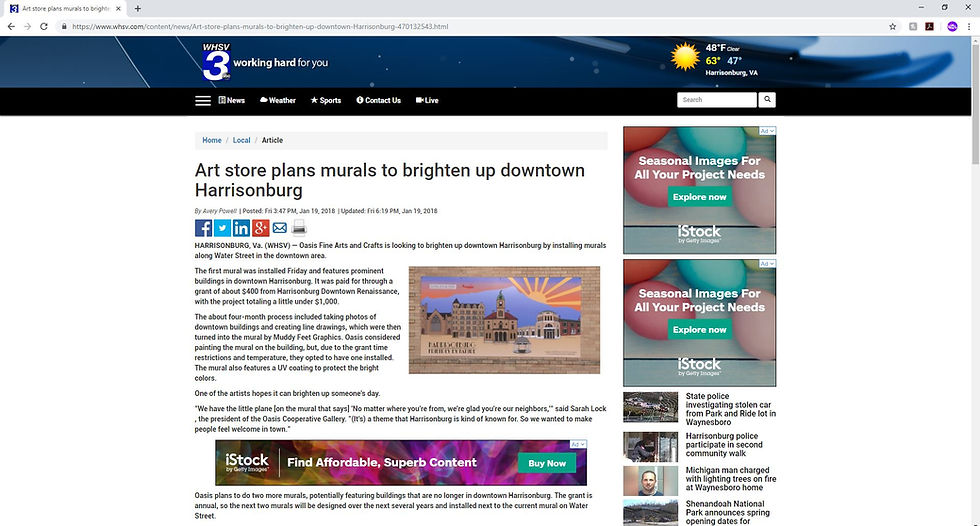The height and width of the screenshot is (526, 980).
Task: Click Explore now on second iStock ad
Action: (699, 329)
